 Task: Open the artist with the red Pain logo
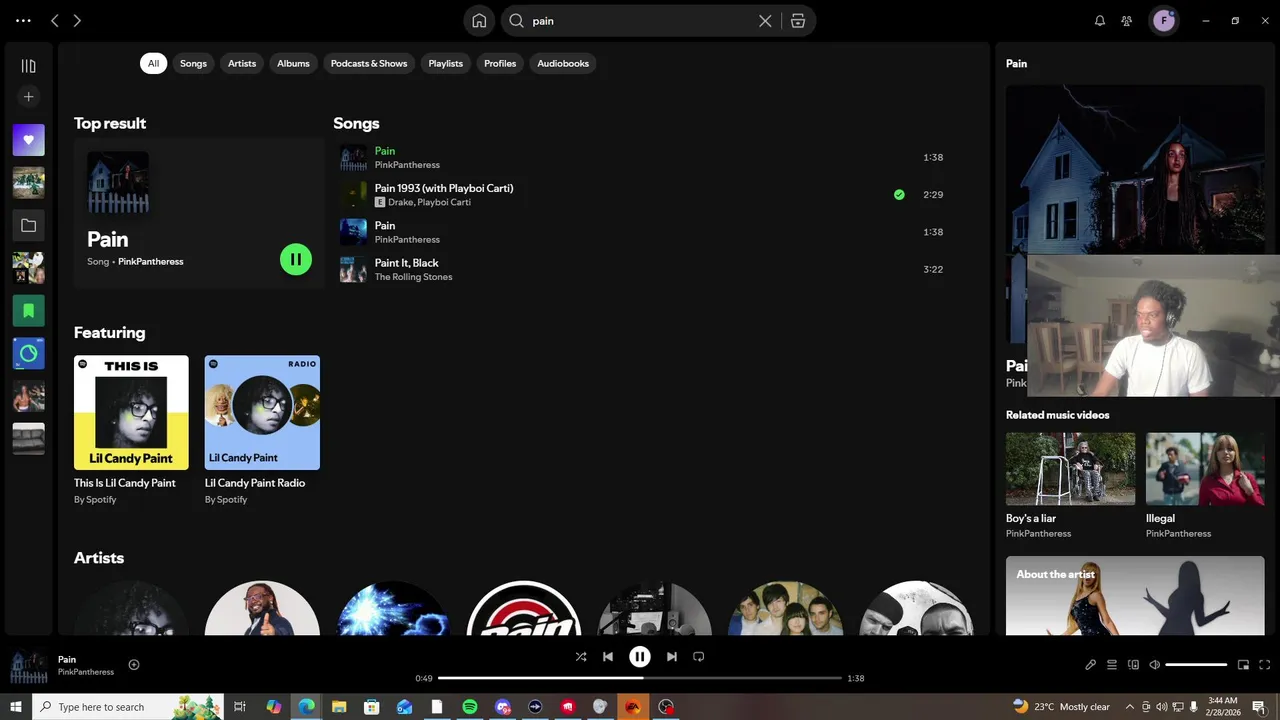point(524,608)
